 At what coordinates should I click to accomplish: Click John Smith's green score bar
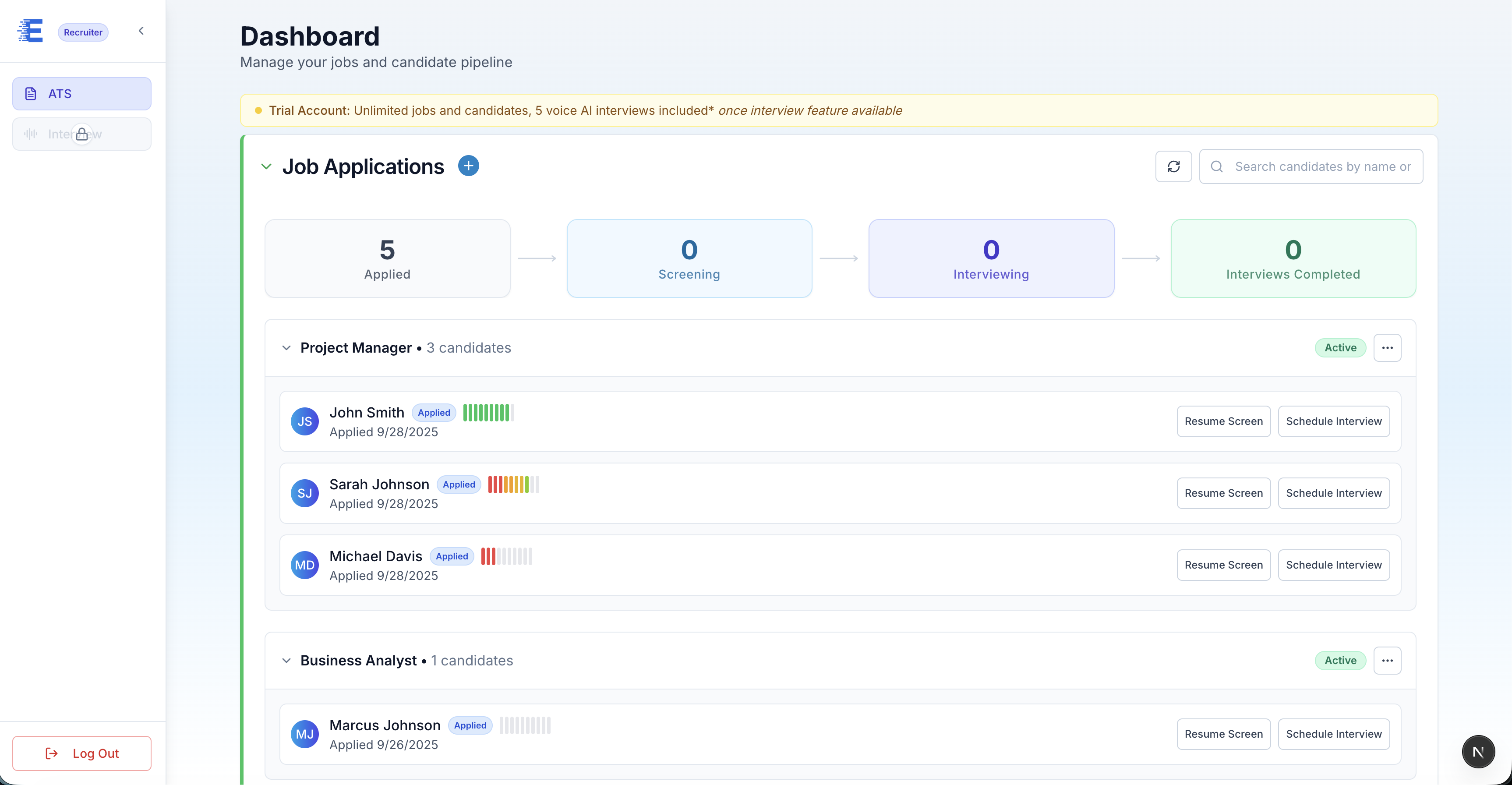[488, 413]
